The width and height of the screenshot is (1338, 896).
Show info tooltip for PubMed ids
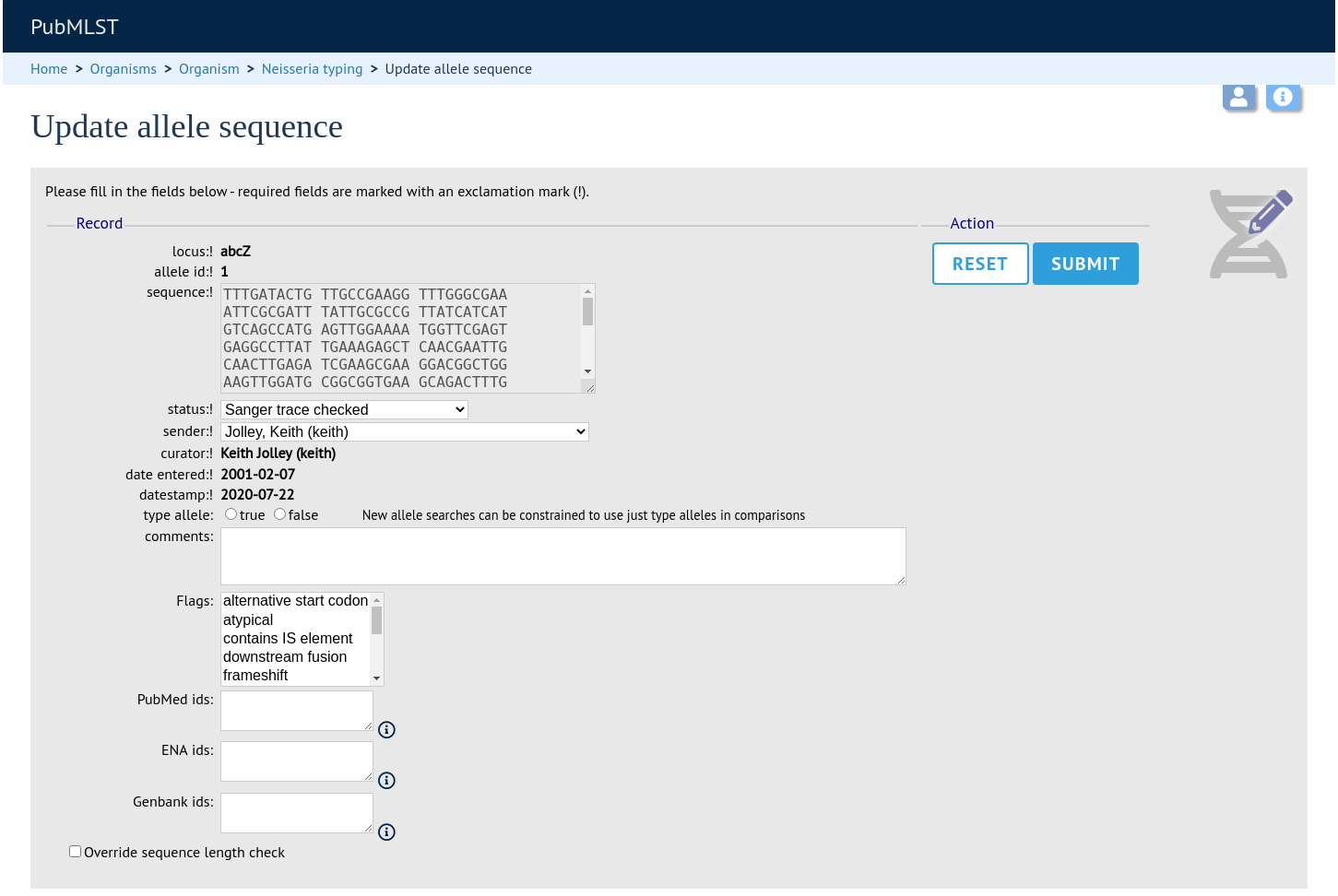(387, 730)
